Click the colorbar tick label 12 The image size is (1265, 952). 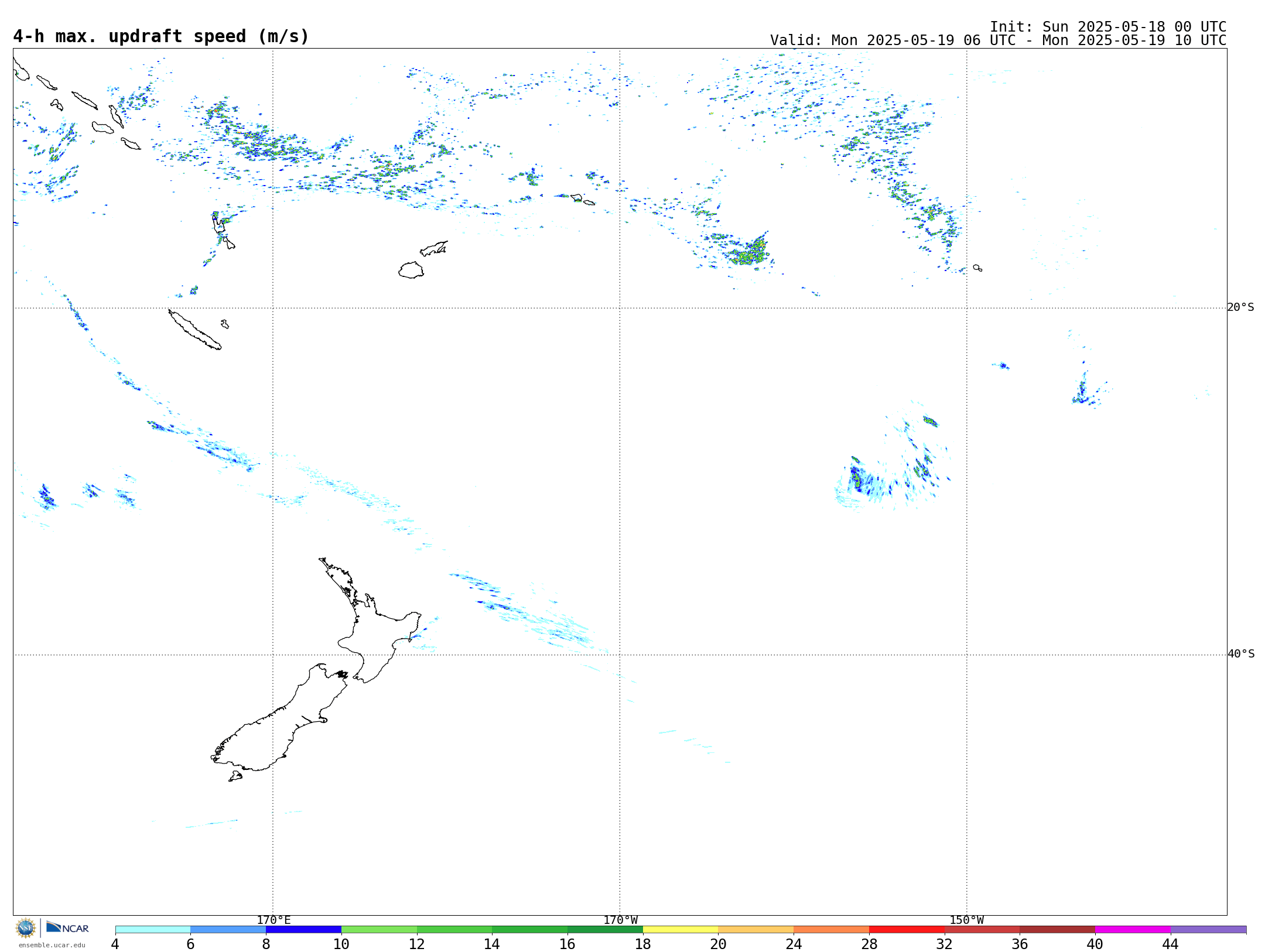(x=417, y=944)
